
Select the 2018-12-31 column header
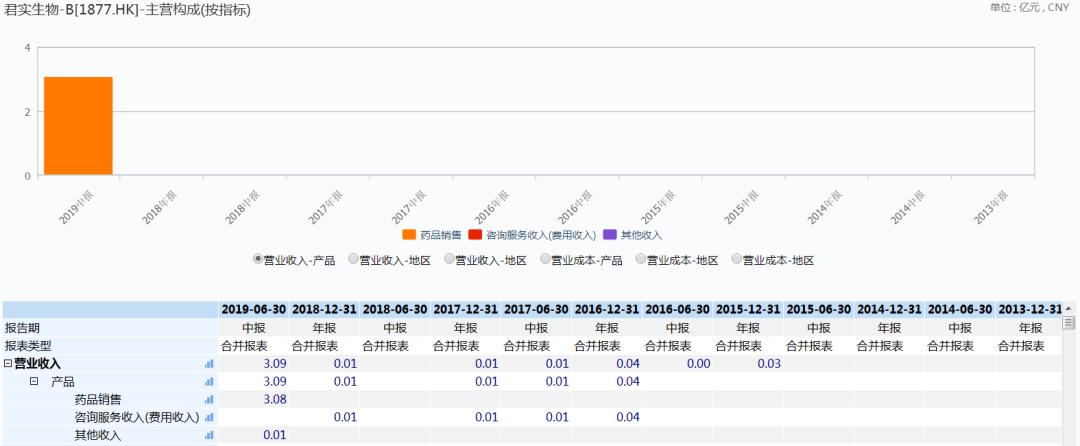click(x=324, y=310)
